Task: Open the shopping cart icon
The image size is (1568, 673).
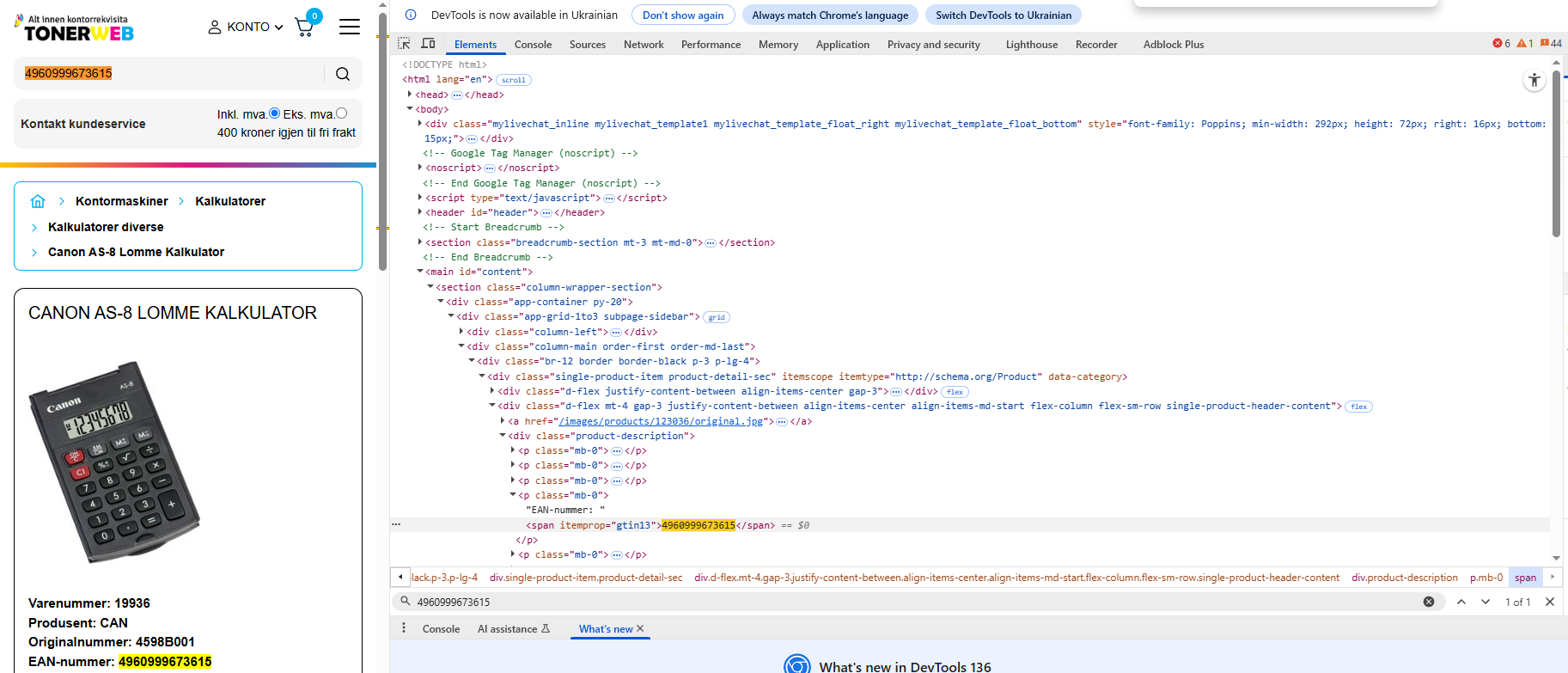Action: coord(305,27)
